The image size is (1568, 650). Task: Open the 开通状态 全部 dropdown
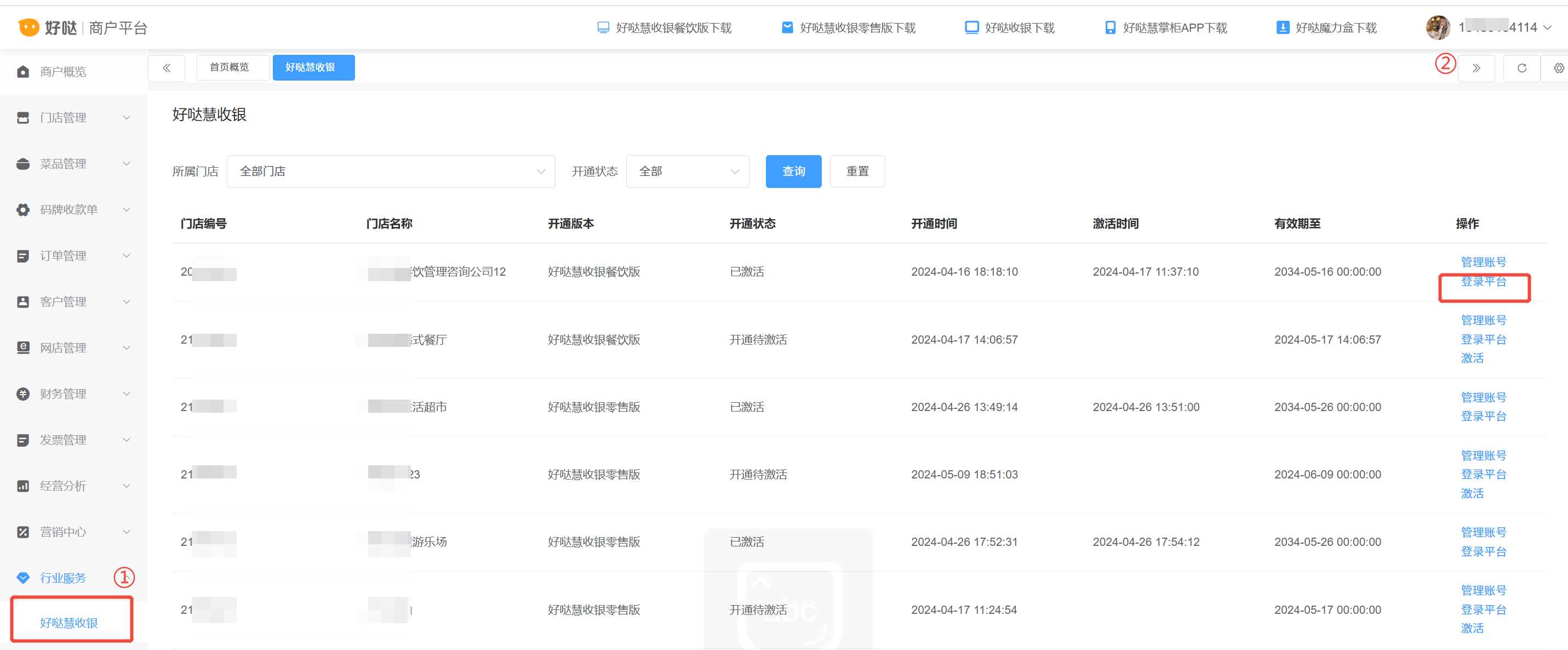[687, 172]
